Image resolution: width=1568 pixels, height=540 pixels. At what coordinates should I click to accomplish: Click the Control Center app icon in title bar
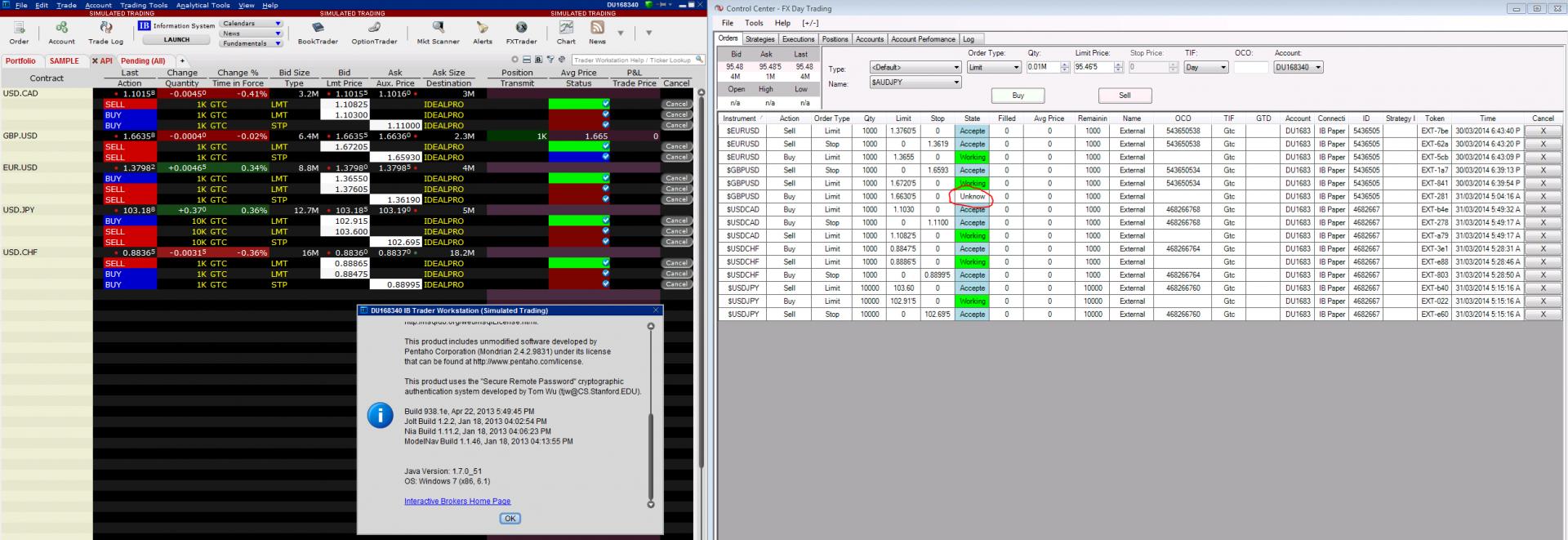719,8
